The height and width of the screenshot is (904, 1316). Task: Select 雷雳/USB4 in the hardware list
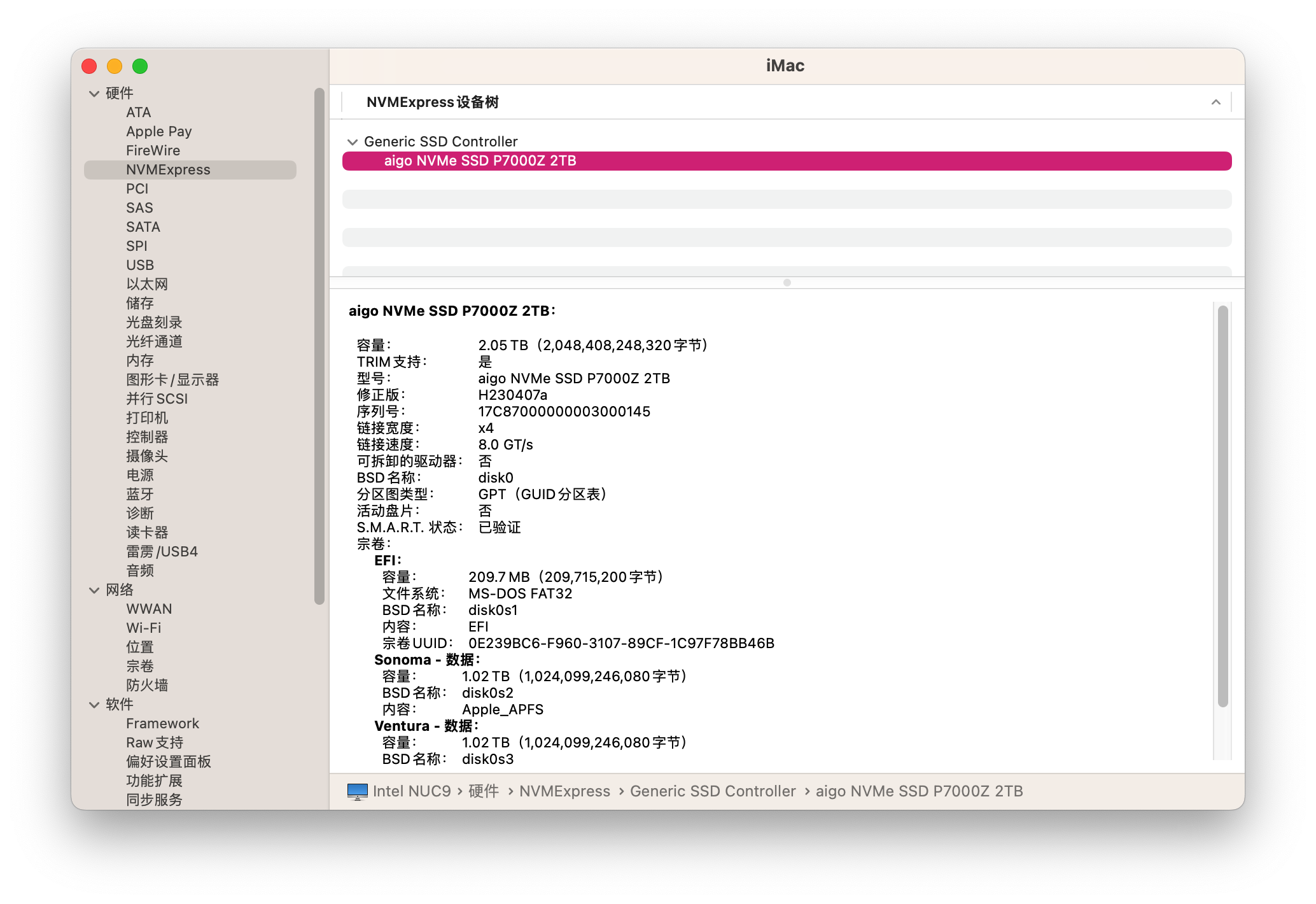point(162,552)
